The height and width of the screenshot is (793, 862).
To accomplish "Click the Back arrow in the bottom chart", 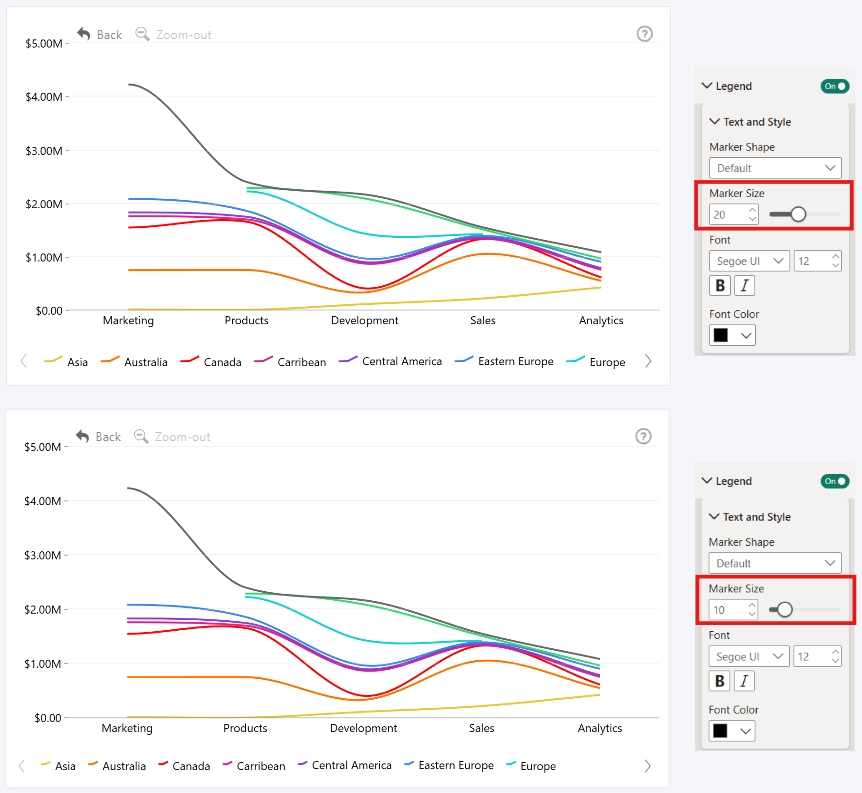I will (x=83, y=437).
